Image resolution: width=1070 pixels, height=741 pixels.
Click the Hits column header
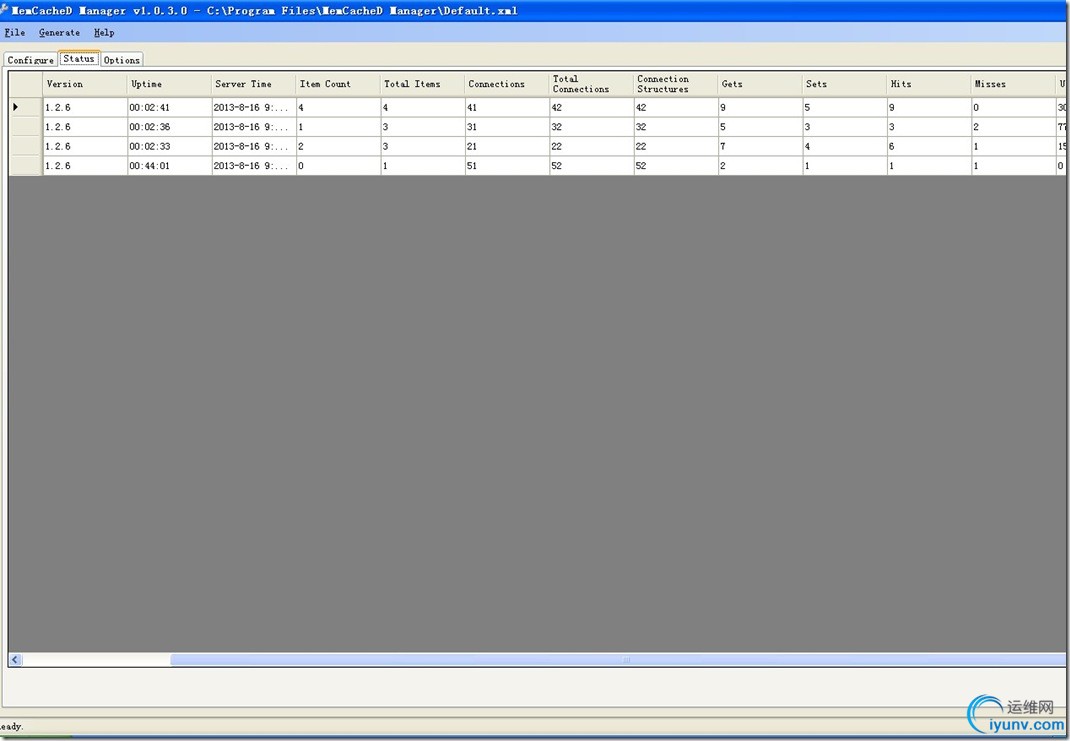[x=929, y=84]
